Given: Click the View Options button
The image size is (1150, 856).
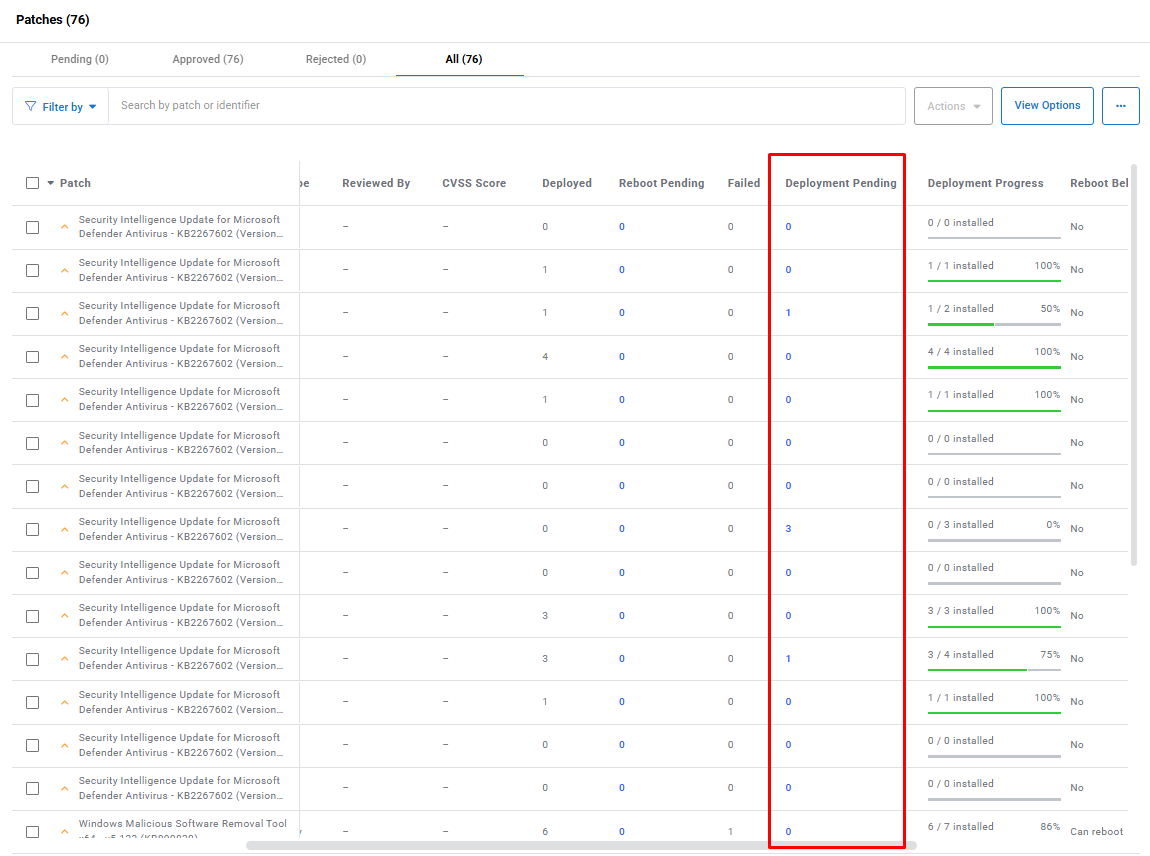Looking at the screenshot, I should 1046,106.
